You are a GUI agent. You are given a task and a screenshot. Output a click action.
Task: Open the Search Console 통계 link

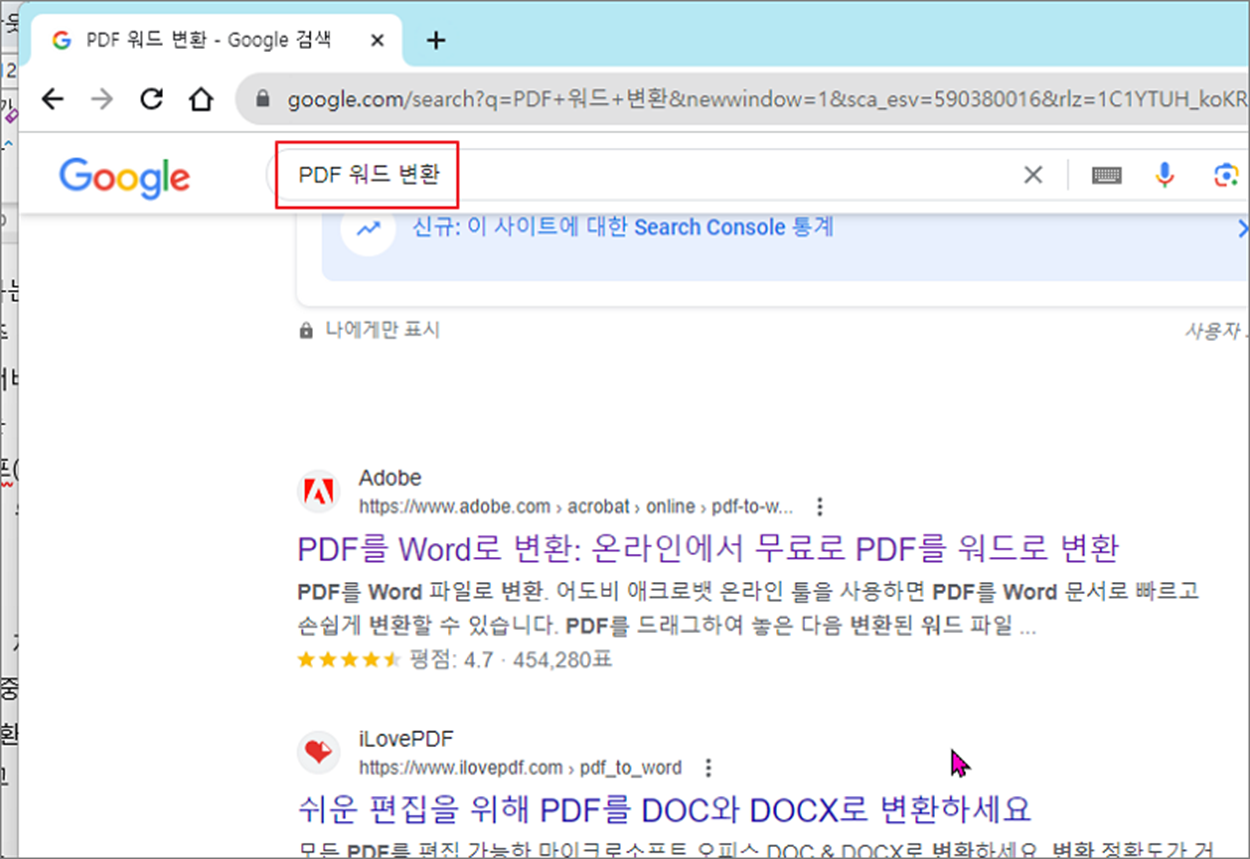click(x=623, y=227)
